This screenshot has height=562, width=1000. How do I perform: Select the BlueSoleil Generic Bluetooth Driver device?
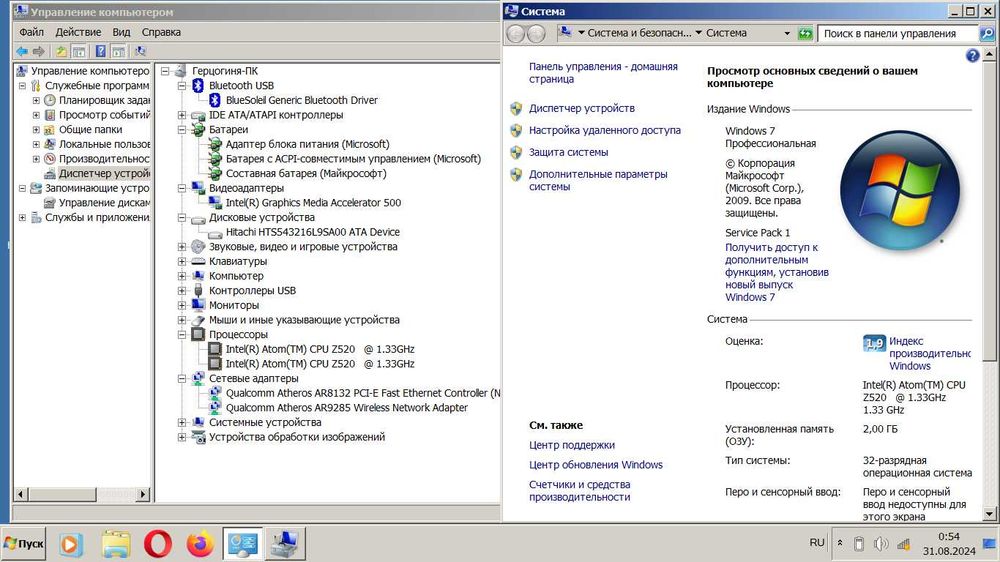301,100
